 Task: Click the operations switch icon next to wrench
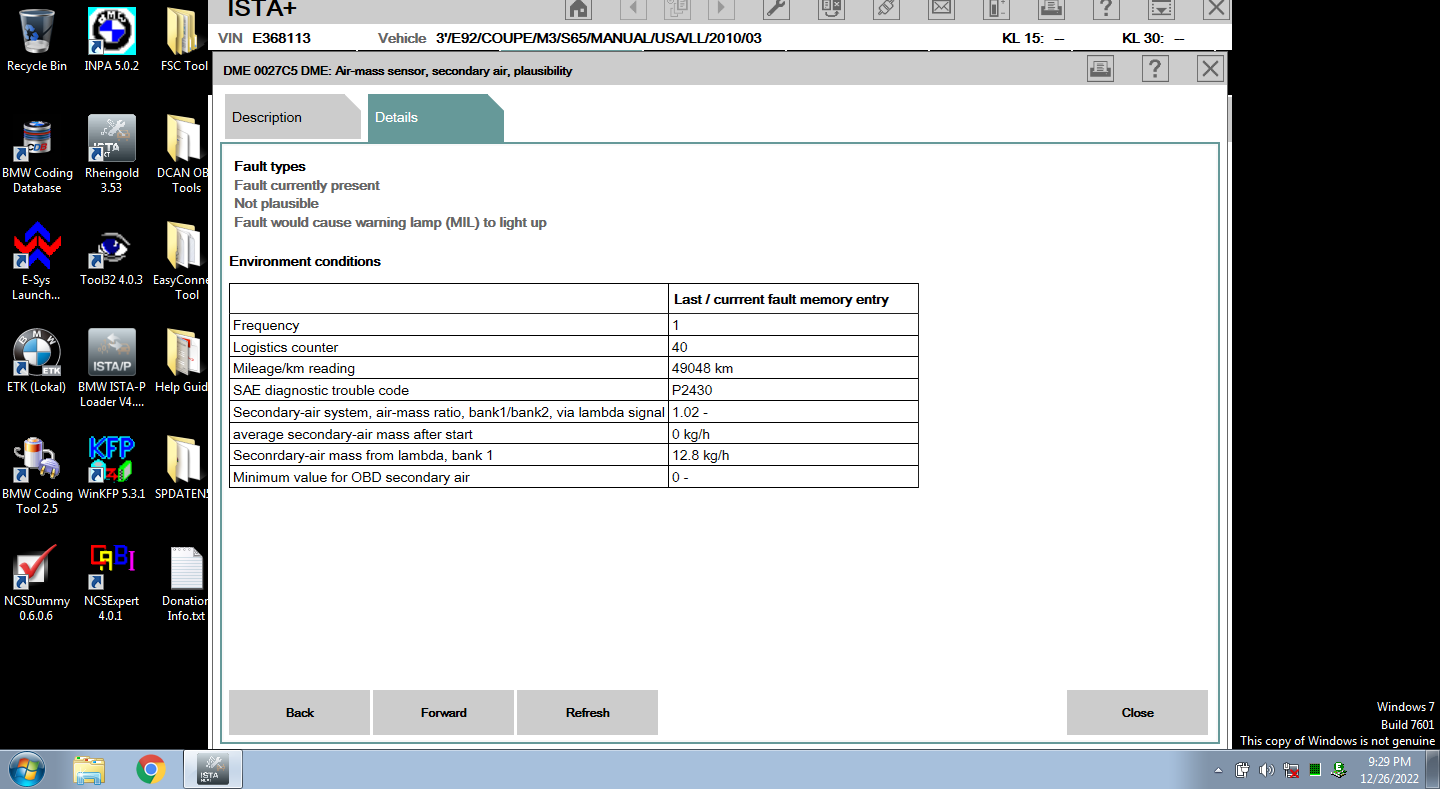[x=831, y=9]
